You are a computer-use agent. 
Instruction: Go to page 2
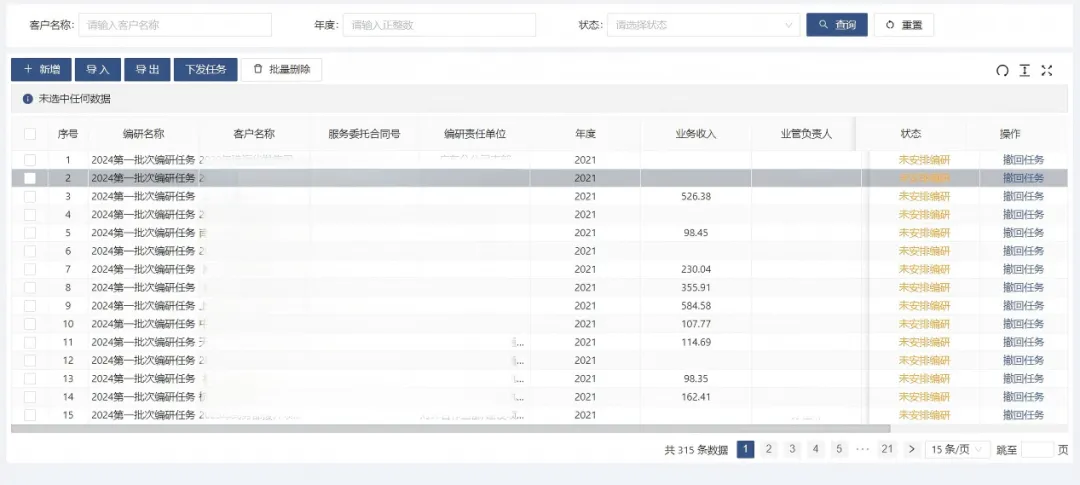[769, 449]
